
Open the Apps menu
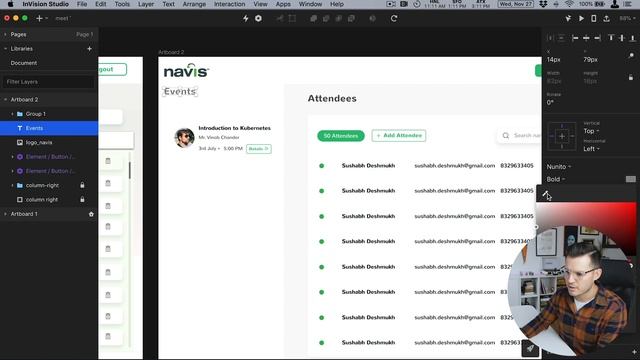(x=283, y=4)
